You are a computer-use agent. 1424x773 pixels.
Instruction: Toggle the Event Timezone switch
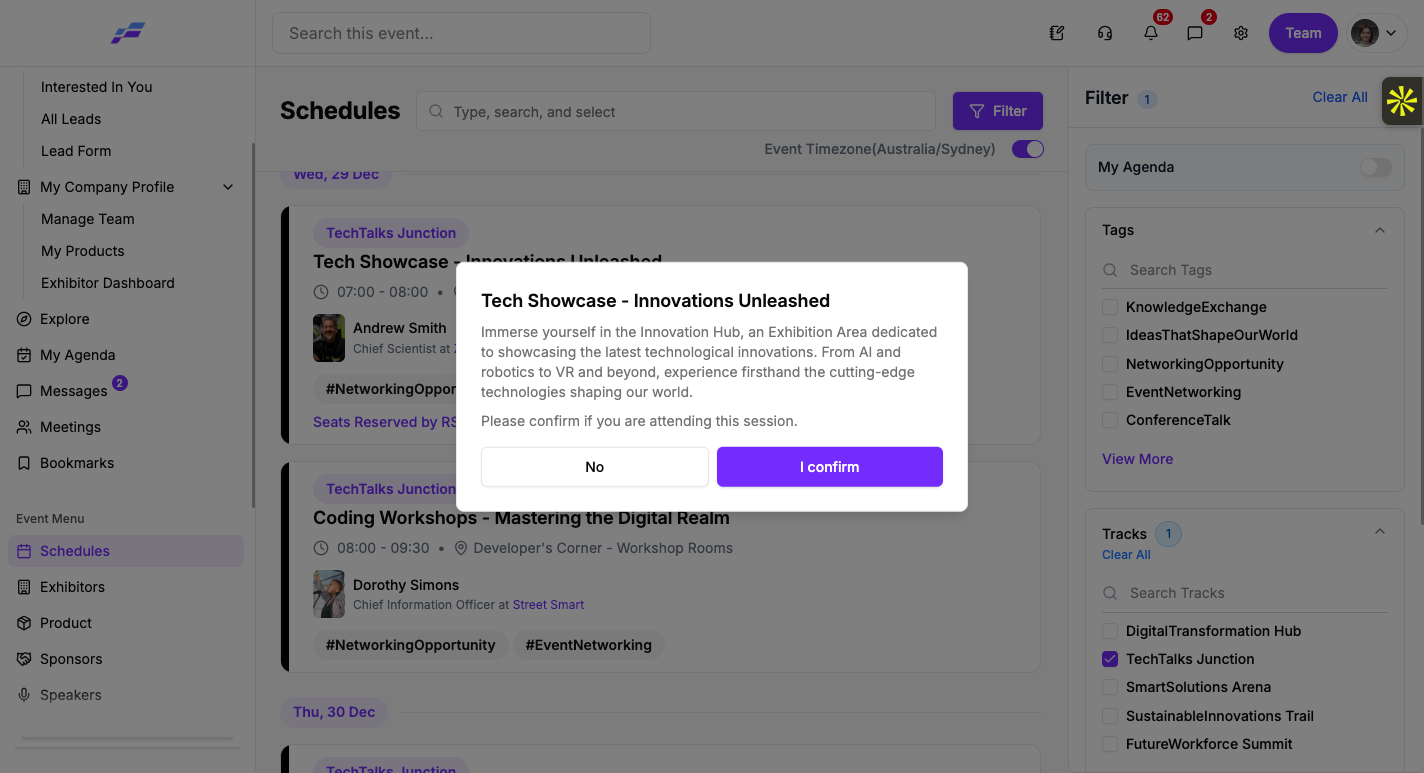pos(1028,149)
